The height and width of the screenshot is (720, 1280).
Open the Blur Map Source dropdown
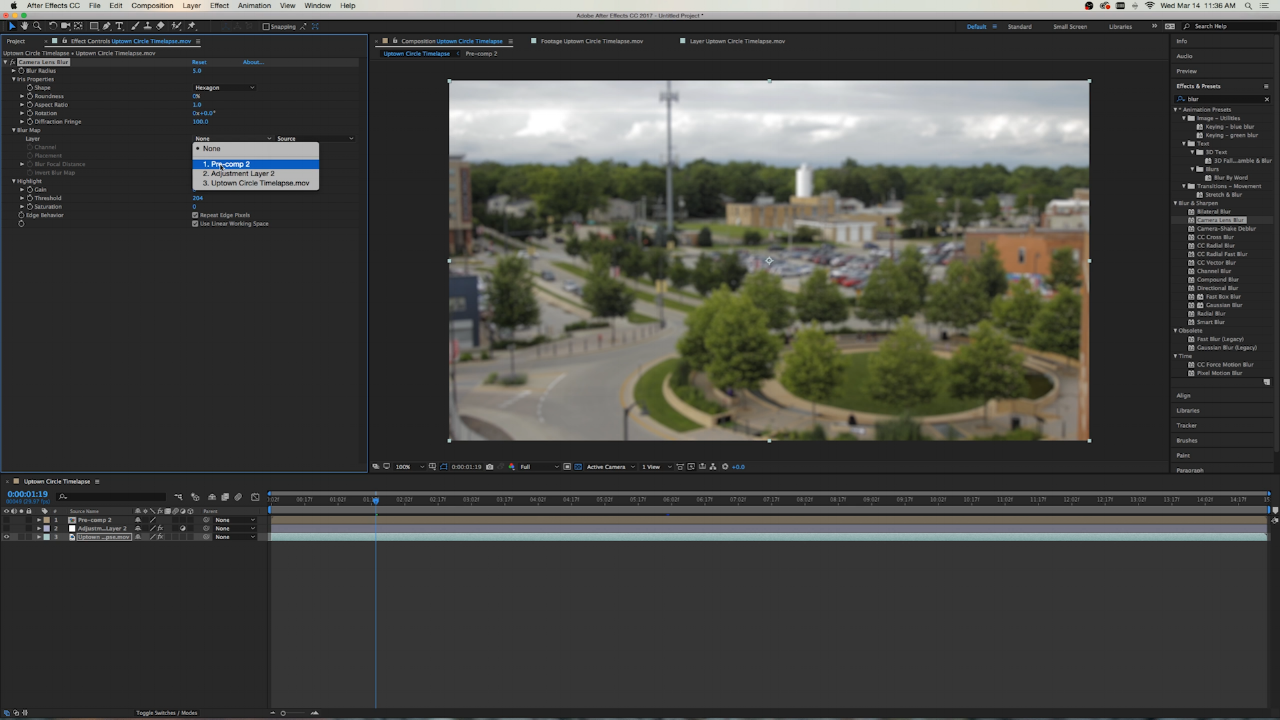tap(315, 139)
